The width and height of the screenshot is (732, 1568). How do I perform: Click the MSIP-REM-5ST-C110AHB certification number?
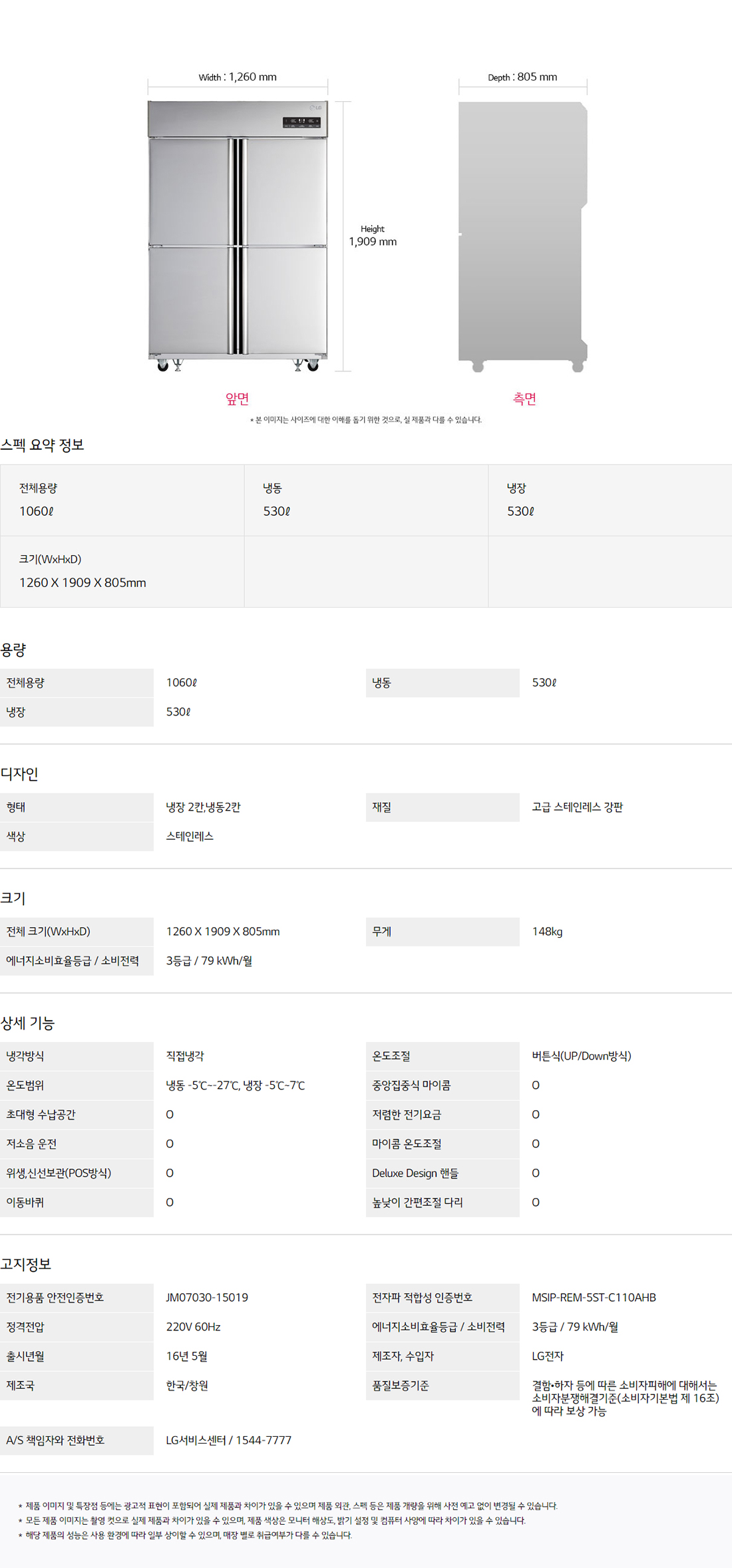tap(594, 1298)
